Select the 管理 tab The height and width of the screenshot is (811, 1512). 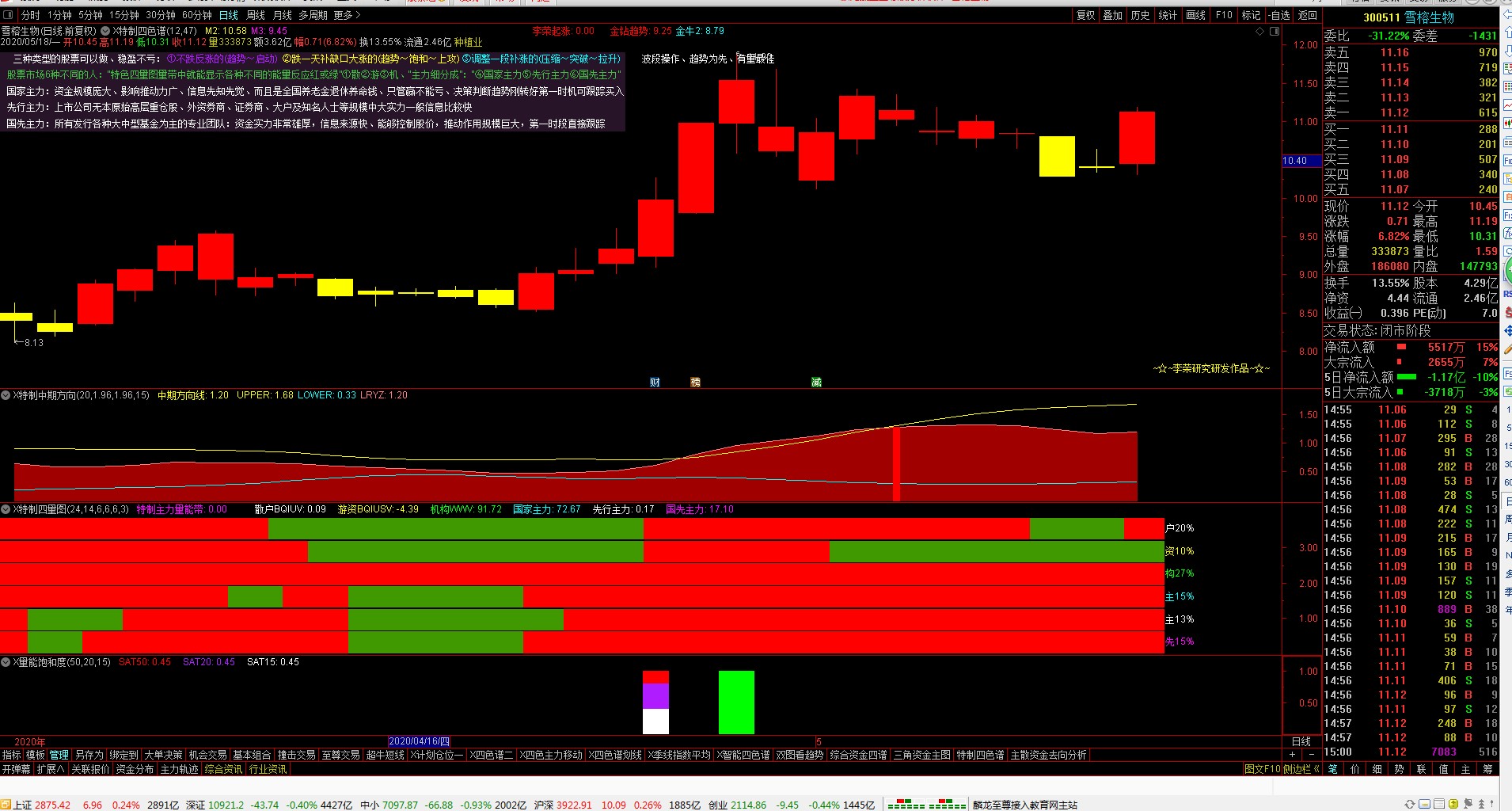tap(59, 755)
